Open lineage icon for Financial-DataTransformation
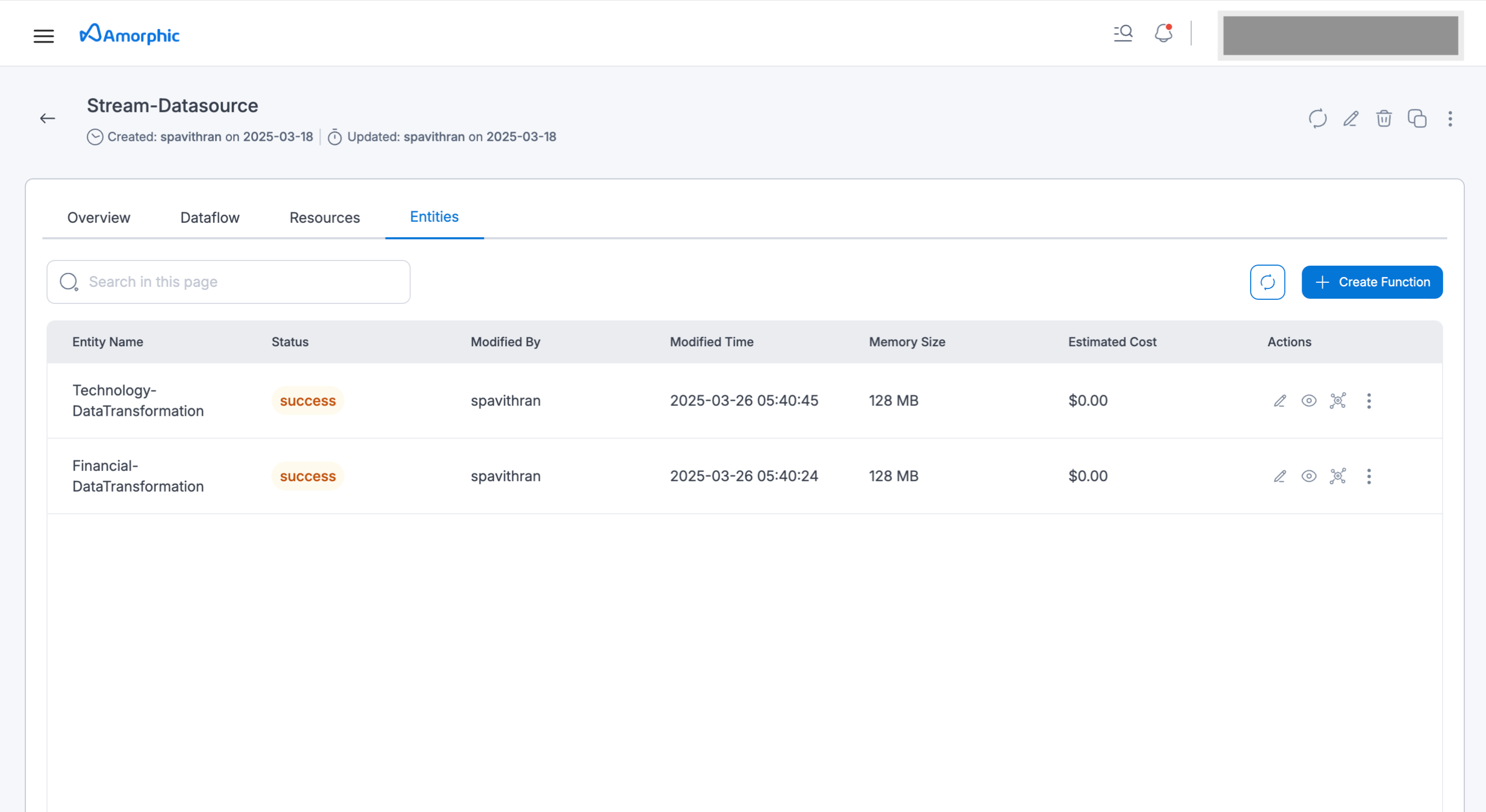Image resolution: width=1486 pixels, height=812 pixels. (x=1338, y=476)
